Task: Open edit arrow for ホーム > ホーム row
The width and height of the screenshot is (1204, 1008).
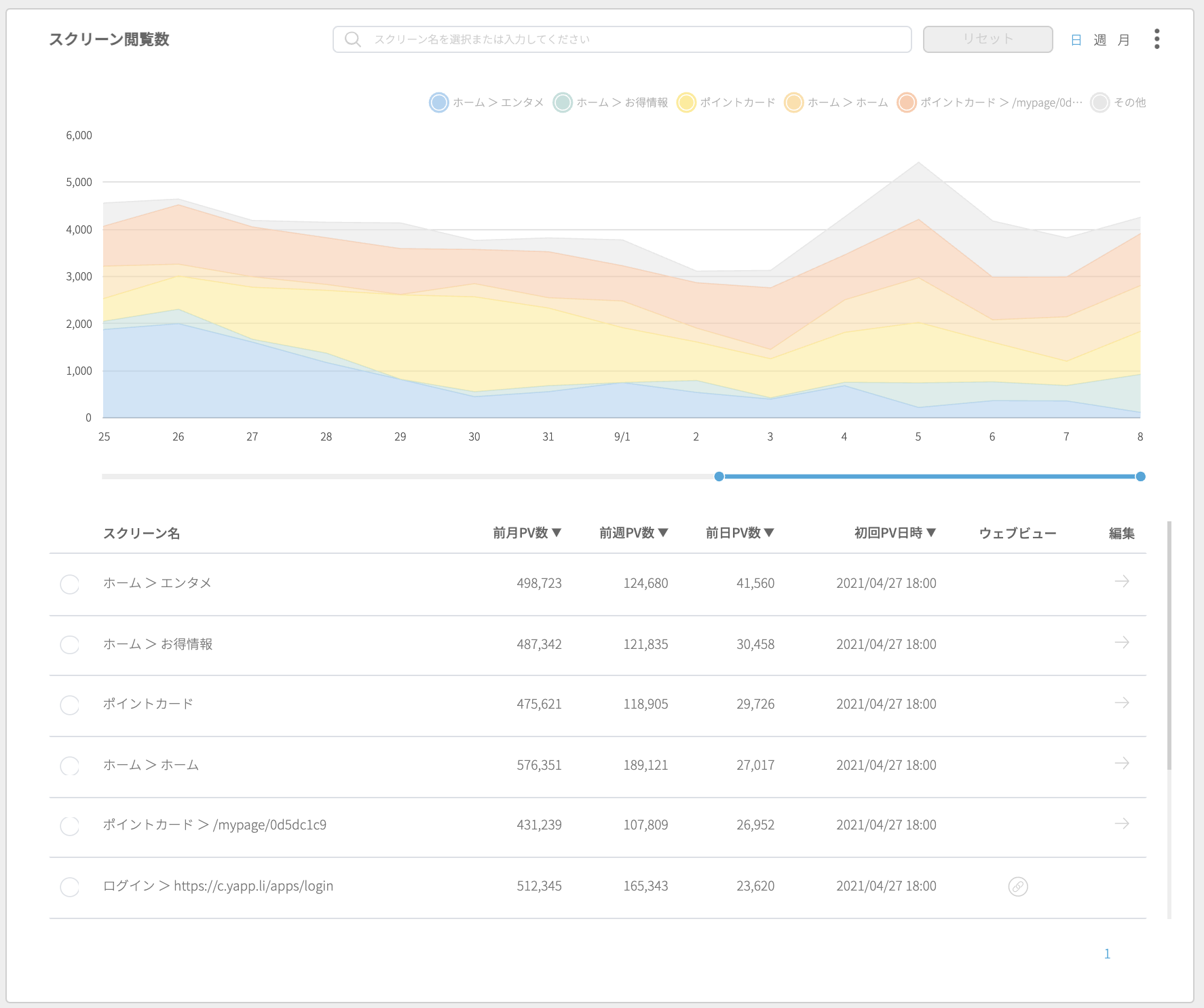Action: tap(1122, 764)
